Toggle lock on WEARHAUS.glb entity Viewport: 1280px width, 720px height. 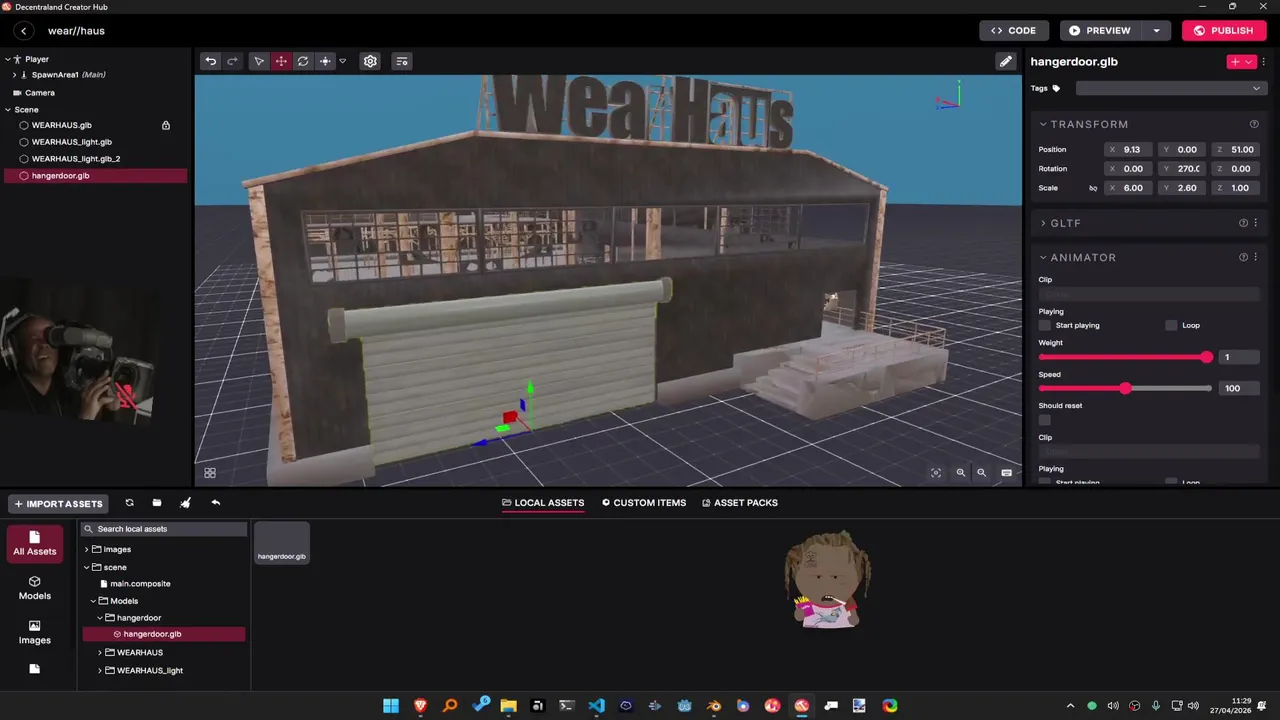coord(166,125)
